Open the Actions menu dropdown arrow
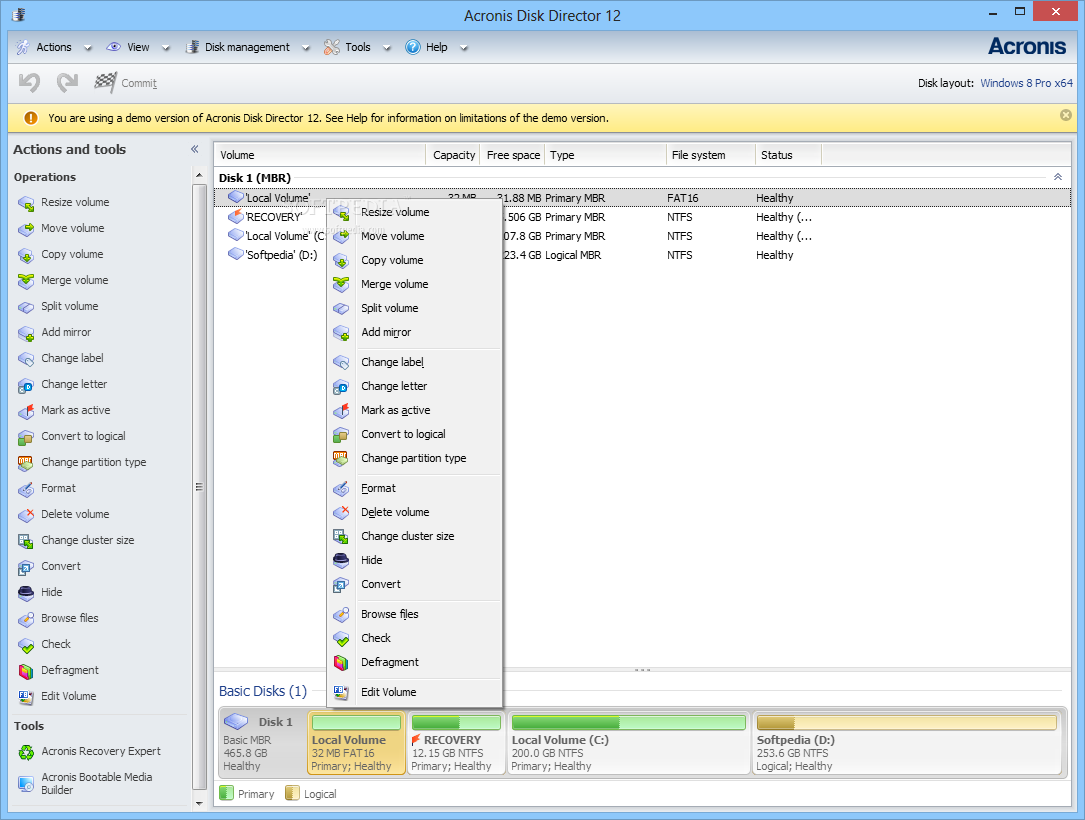This screenshot has height=820, width=1085. (x=88, y=48)
